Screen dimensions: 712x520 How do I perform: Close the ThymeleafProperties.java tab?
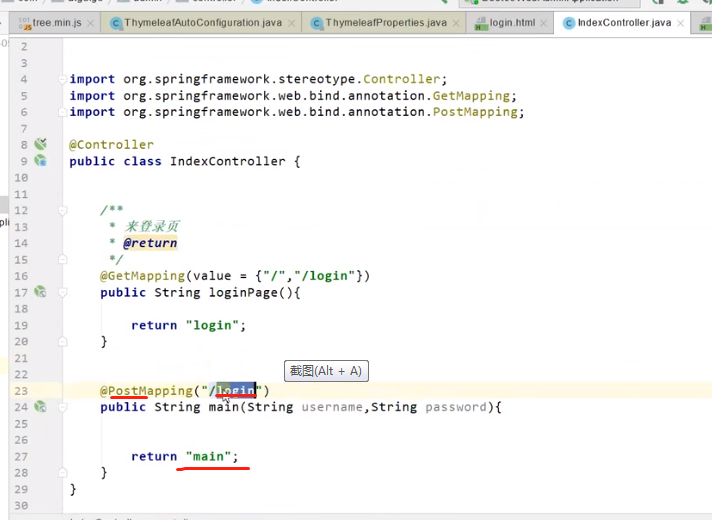tap(457, 23)
